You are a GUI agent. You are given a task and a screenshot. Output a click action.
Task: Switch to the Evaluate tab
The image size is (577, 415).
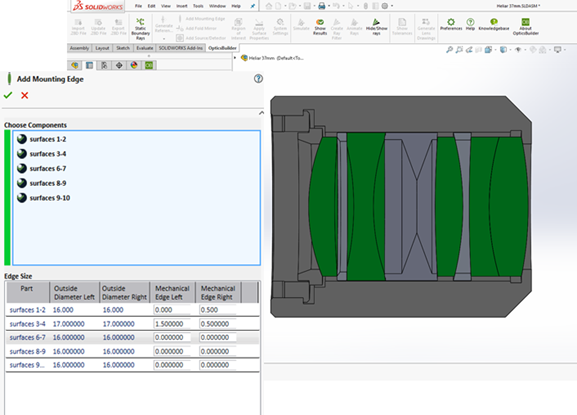click(x=145, y=48)
